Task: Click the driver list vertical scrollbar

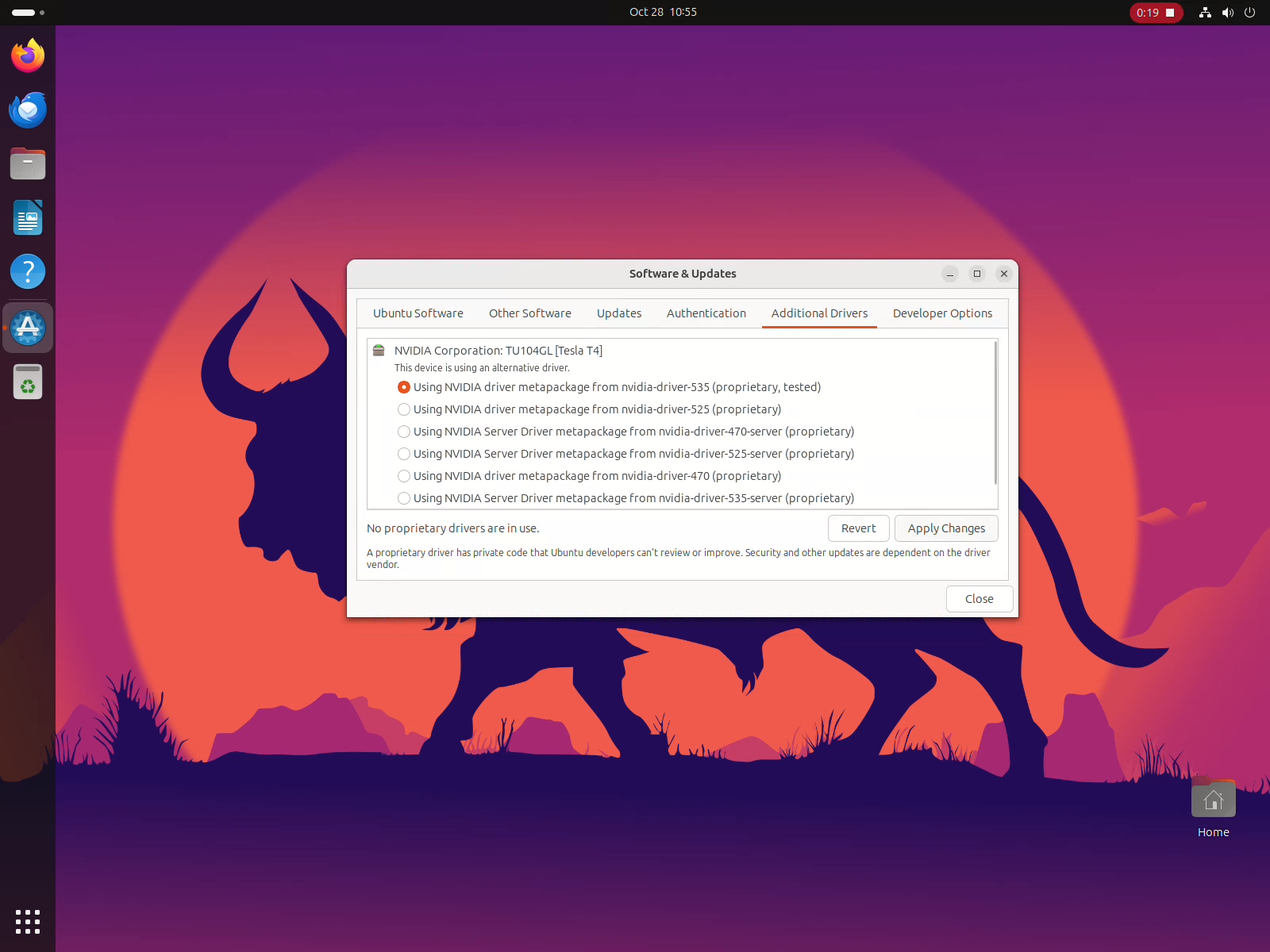Action: [995, 413]
